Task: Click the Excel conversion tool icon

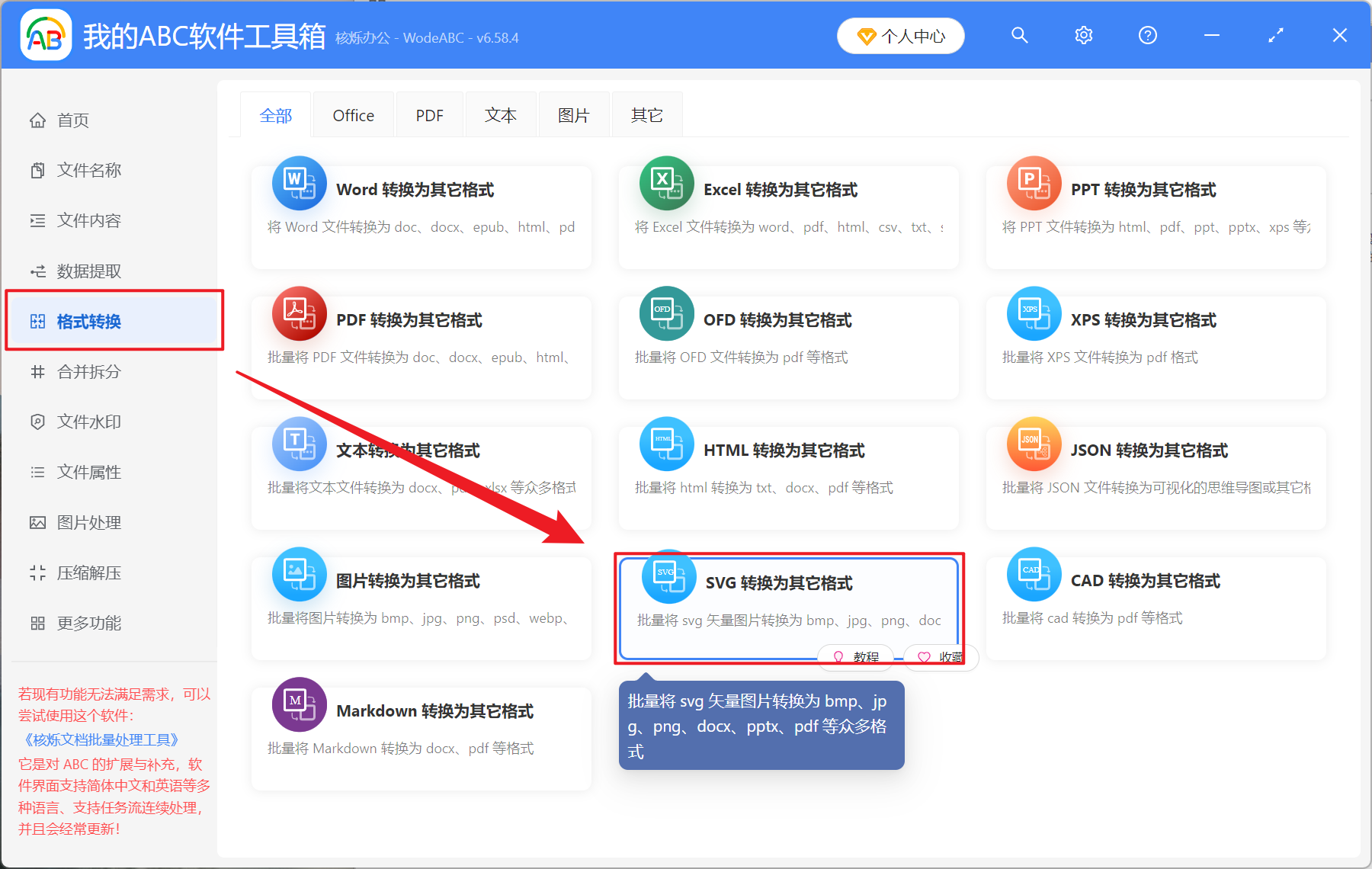Action: coord(666,183)
